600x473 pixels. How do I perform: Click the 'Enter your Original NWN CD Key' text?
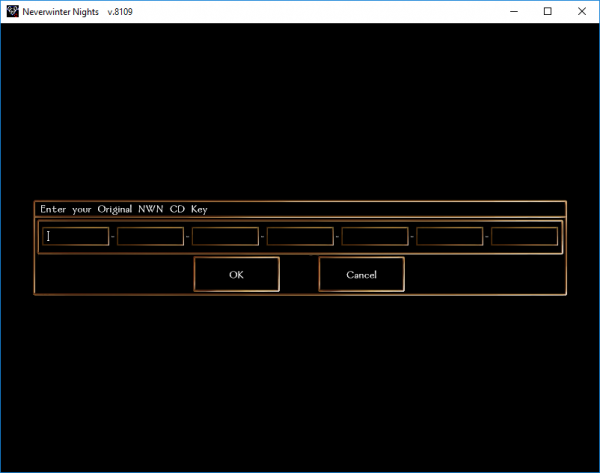coord(124,209)
